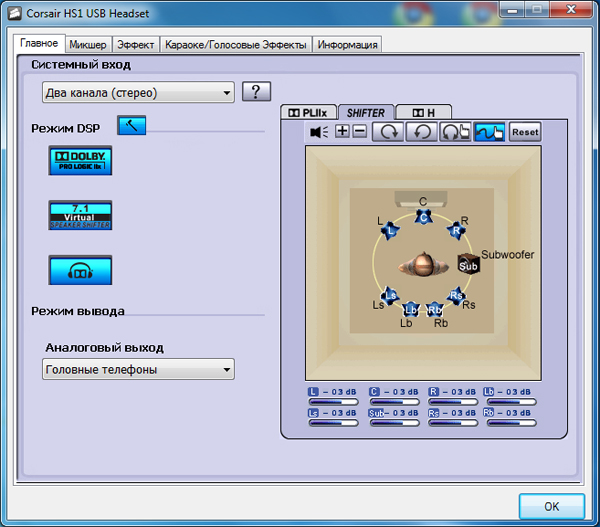Adjust the R channel volume slider
Screen dimensions: 600x527
pyautogui.click(x=453, y=402)
